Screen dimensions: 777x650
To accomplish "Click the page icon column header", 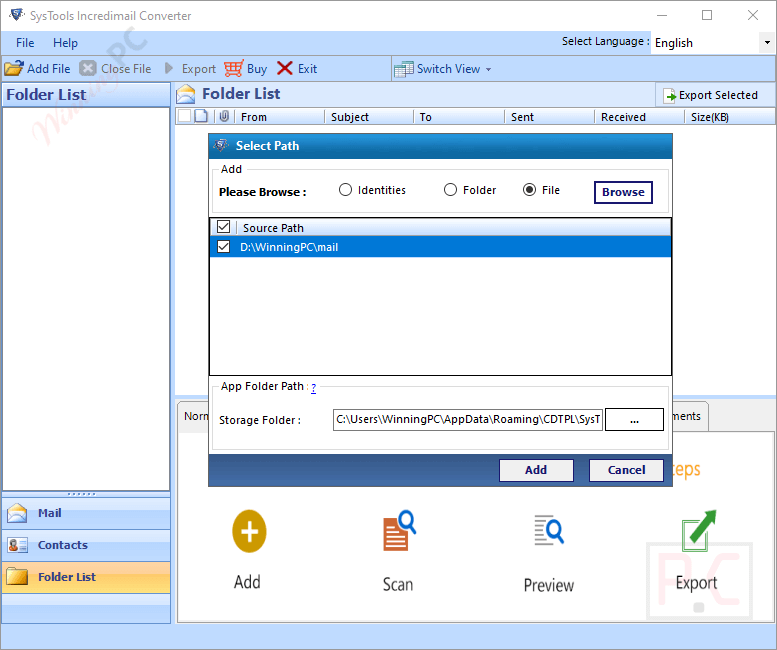I will click(x=201, y=116).
